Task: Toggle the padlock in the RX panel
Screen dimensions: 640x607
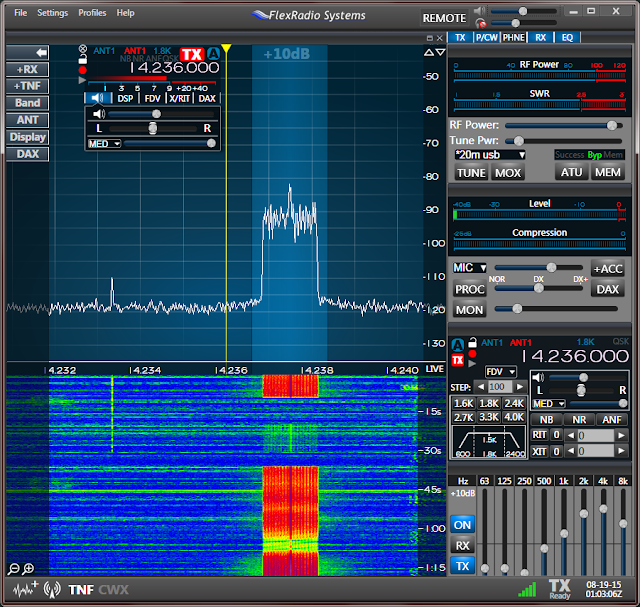Action: tap(472, 342)
